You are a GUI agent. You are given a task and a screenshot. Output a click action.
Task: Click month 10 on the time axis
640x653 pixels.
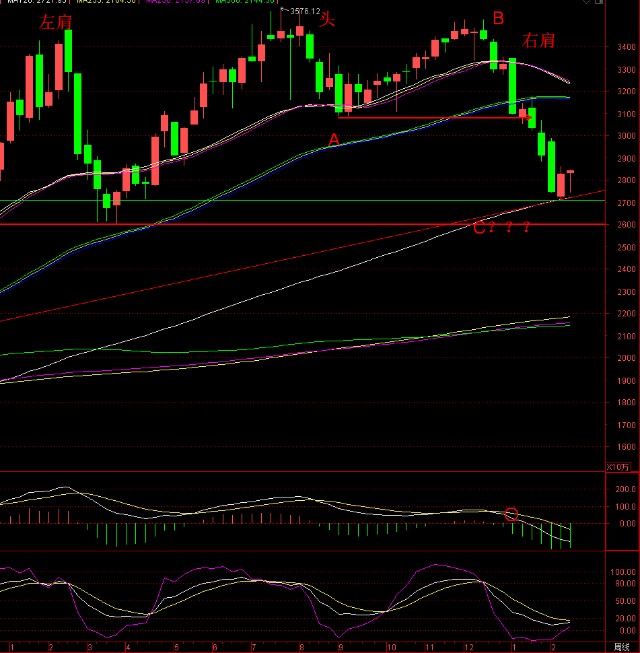391,647
